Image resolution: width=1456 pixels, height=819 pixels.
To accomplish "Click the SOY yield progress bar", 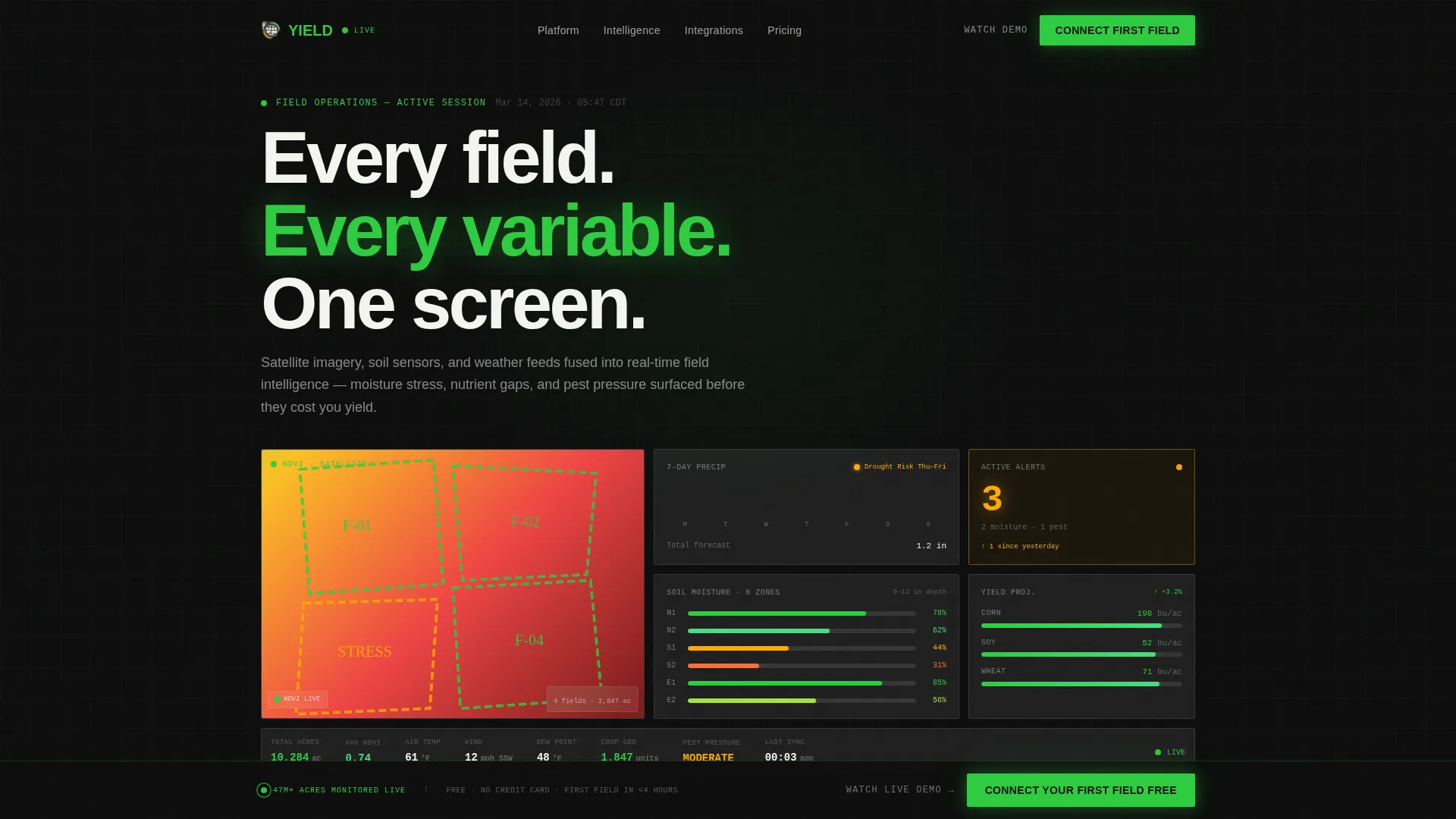I will pos(1081,654).
